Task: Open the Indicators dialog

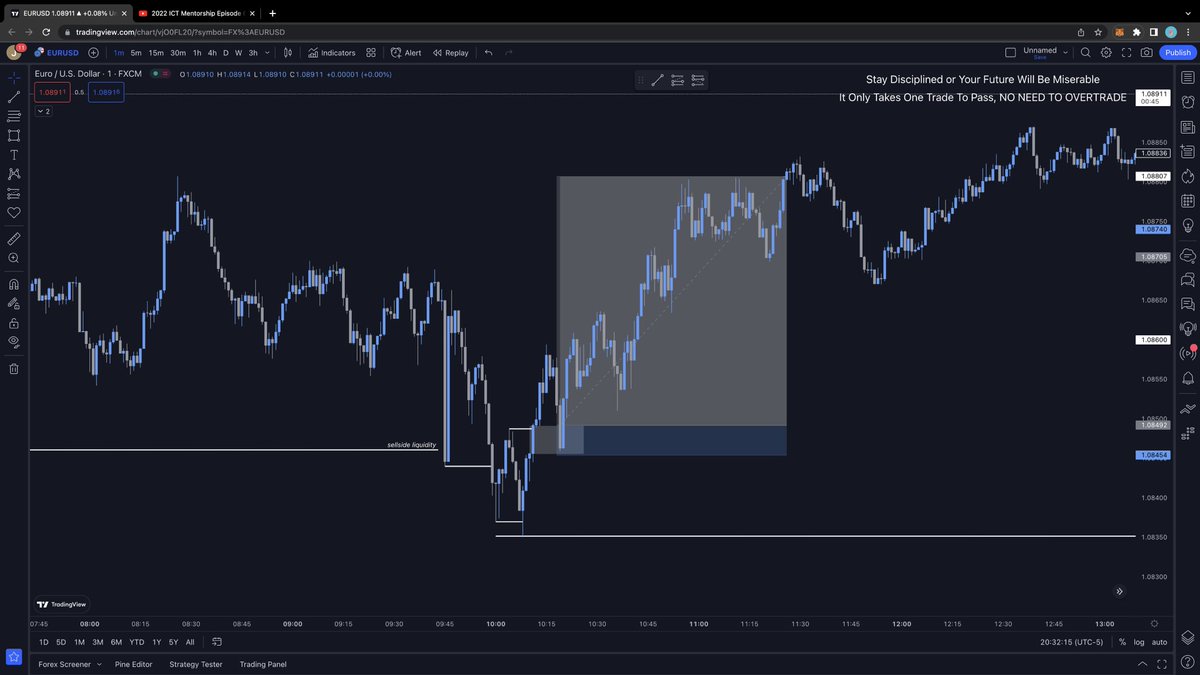Action: click(332, 53)
